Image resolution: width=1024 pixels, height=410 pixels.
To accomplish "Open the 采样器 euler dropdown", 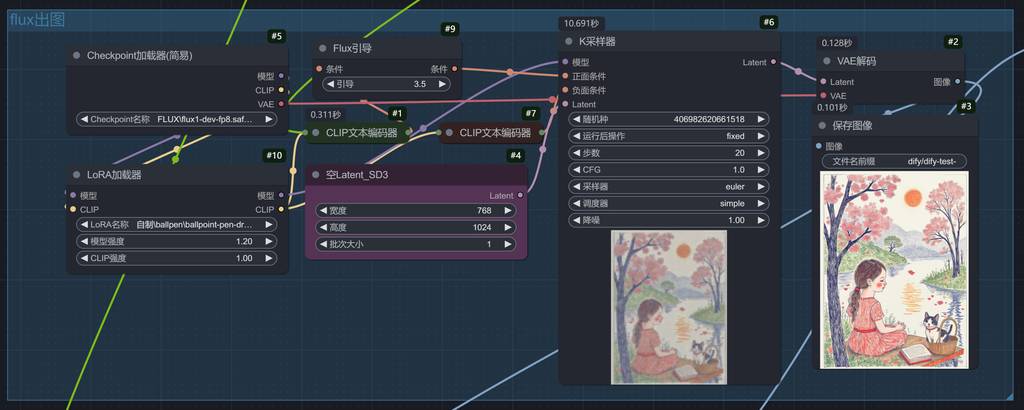I will point(669,186).
